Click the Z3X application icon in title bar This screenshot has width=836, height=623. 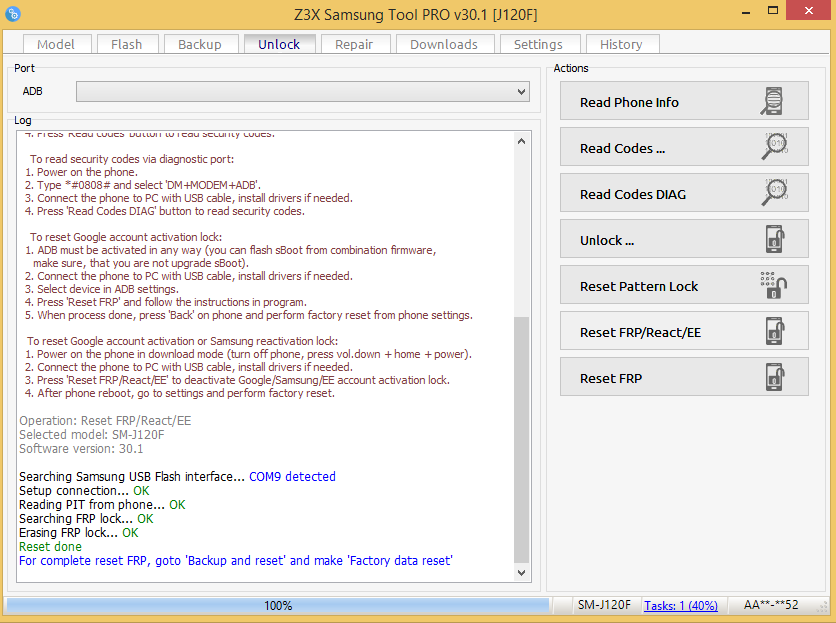click(x=13, y=14)
